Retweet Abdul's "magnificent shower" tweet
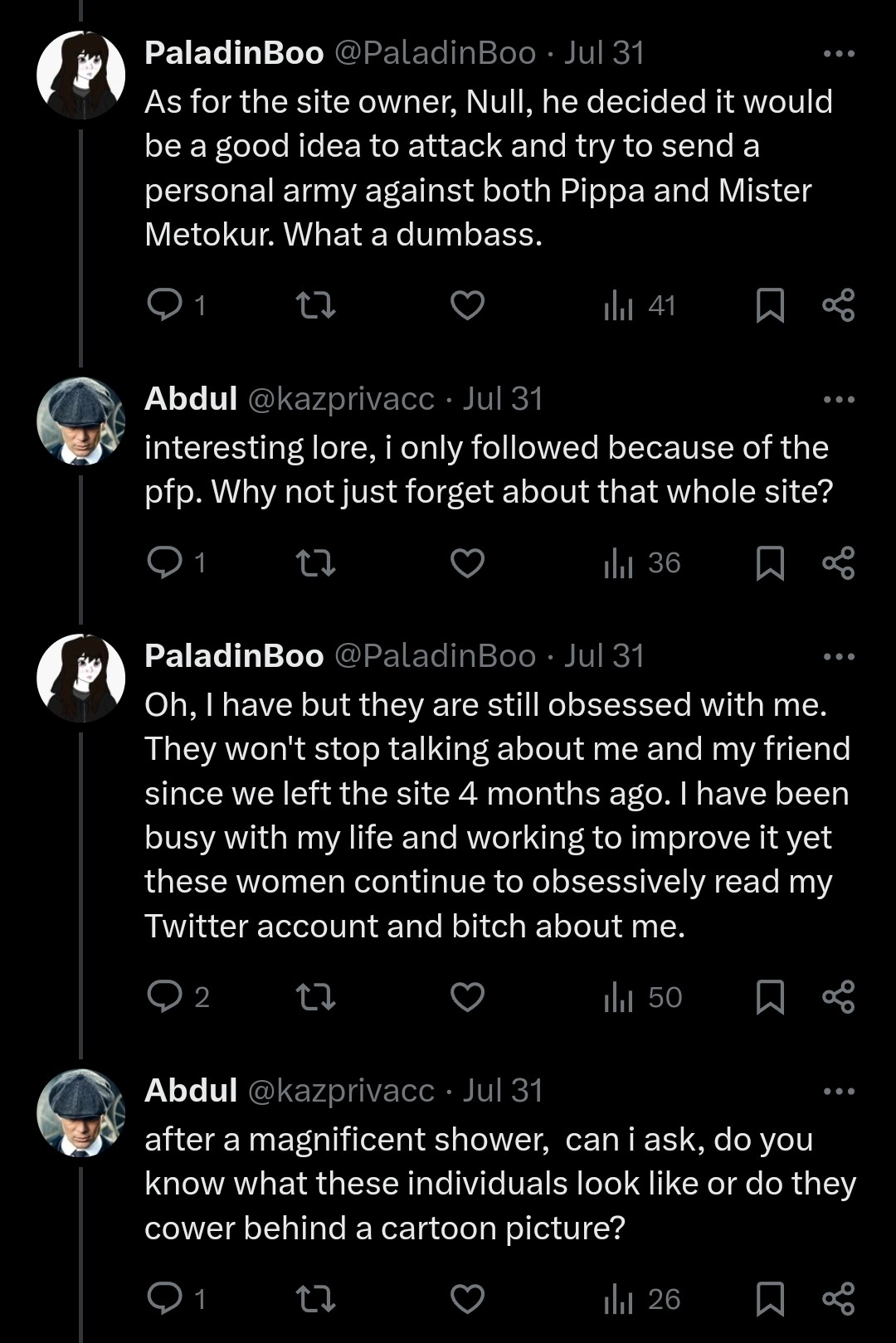896x1343 pixels. 316,1299
